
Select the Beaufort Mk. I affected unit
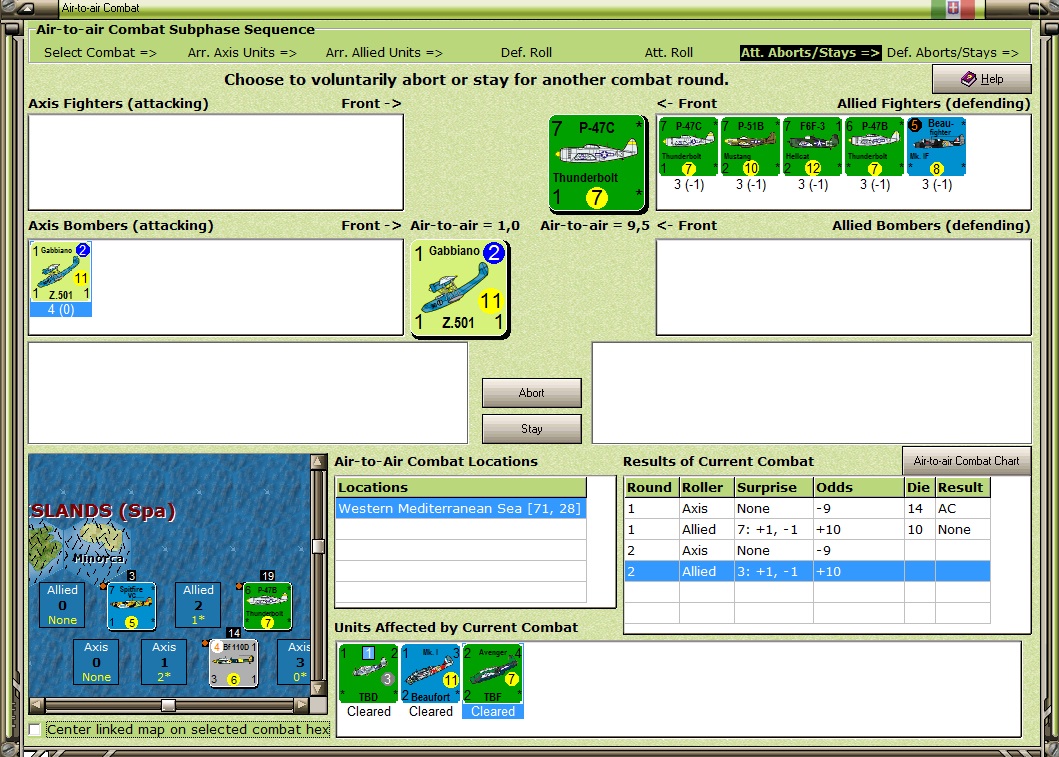click(430, 673)
